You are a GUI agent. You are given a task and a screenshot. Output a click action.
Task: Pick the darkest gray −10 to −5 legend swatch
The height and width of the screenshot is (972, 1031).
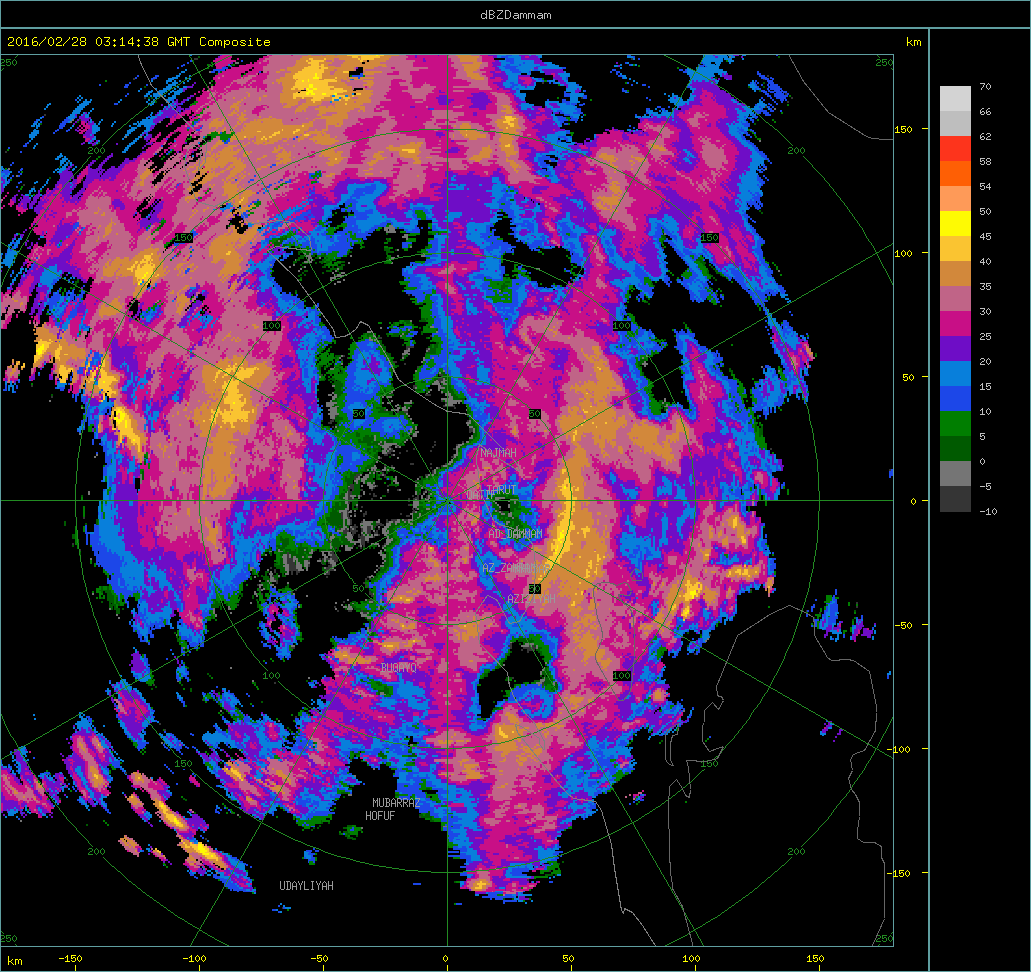pos(955,498)
